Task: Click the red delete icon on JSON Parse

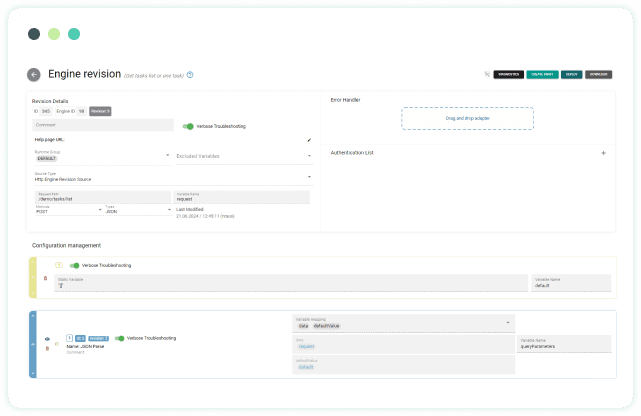Action: pos(46,348)
